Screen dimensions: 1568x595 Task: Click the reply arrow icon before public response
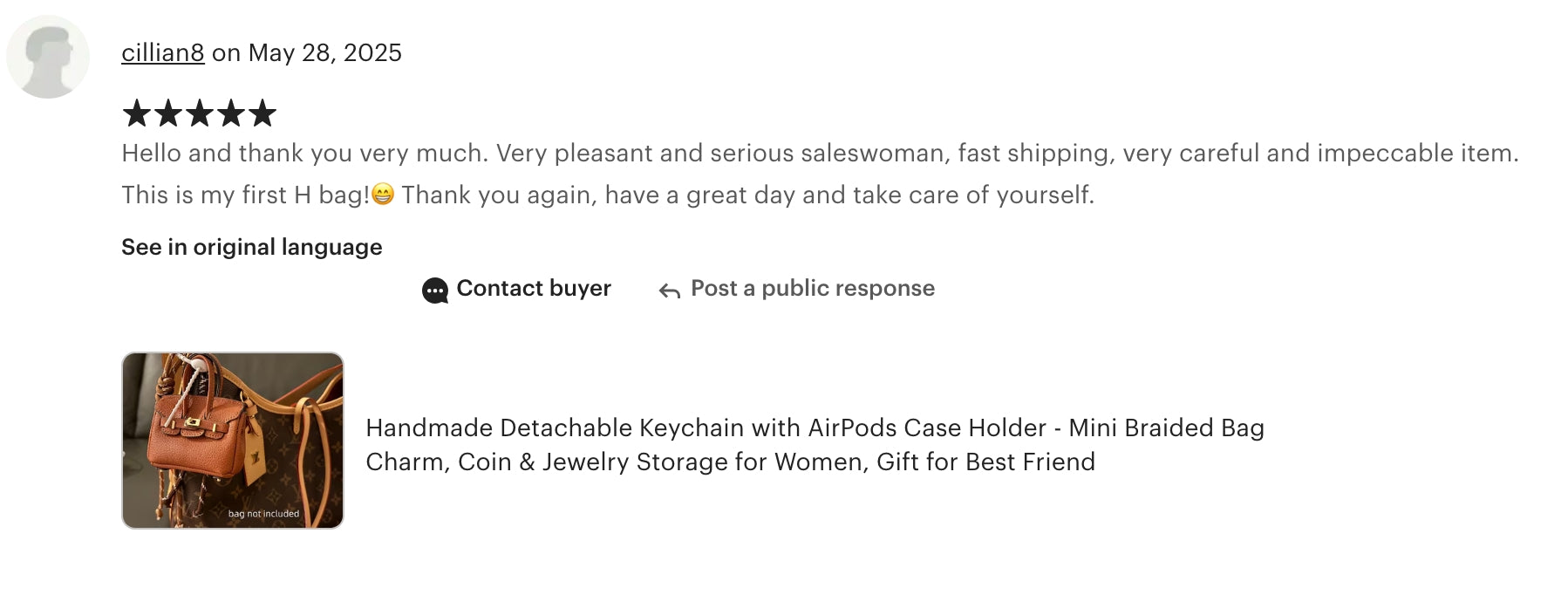(670, 291)
